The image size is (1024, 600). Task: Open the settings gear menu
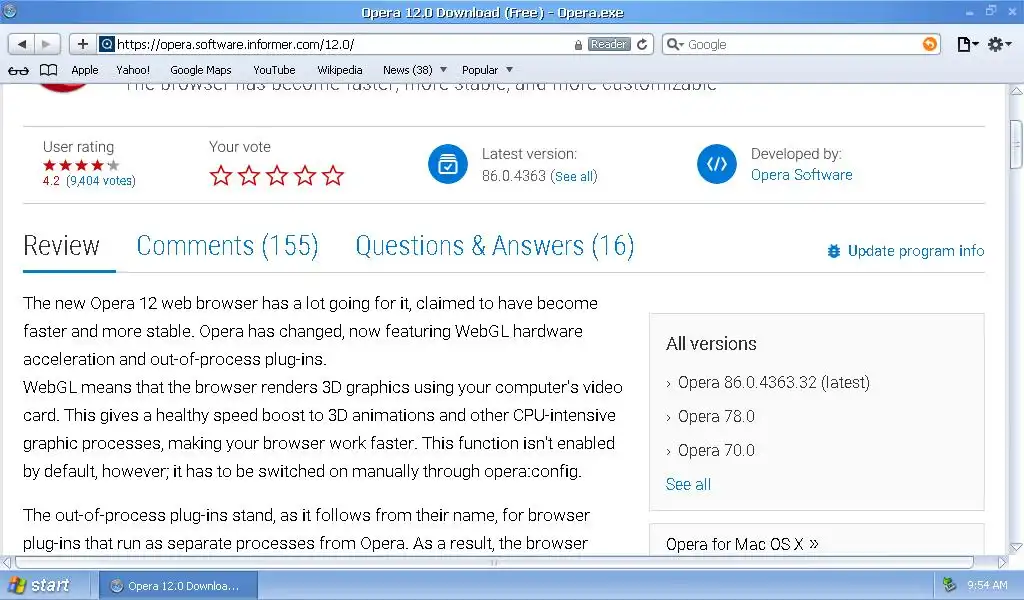999,44
